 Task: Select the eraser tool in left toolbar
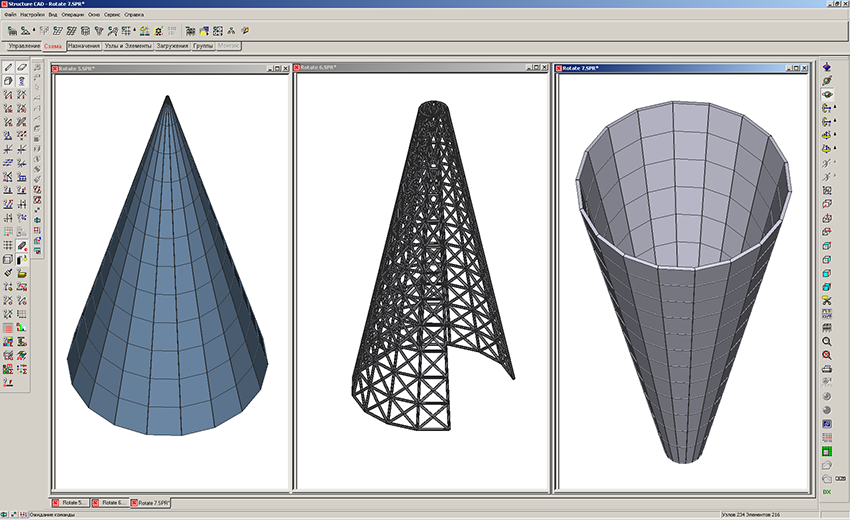(x=21, y=67)
